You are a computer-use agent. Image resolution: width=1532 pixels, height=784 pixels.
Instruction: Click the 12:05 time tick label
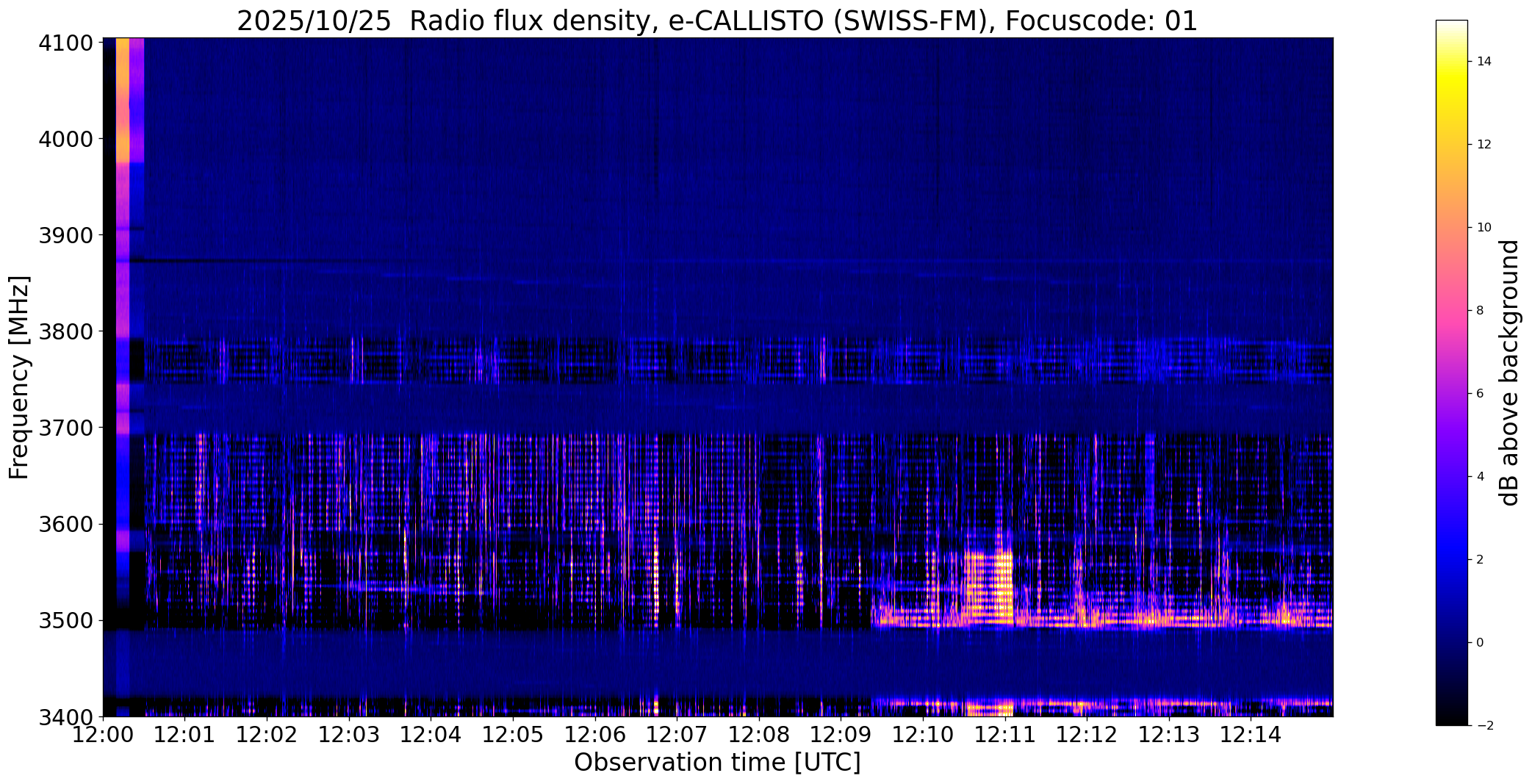click(x=513, y=735)
